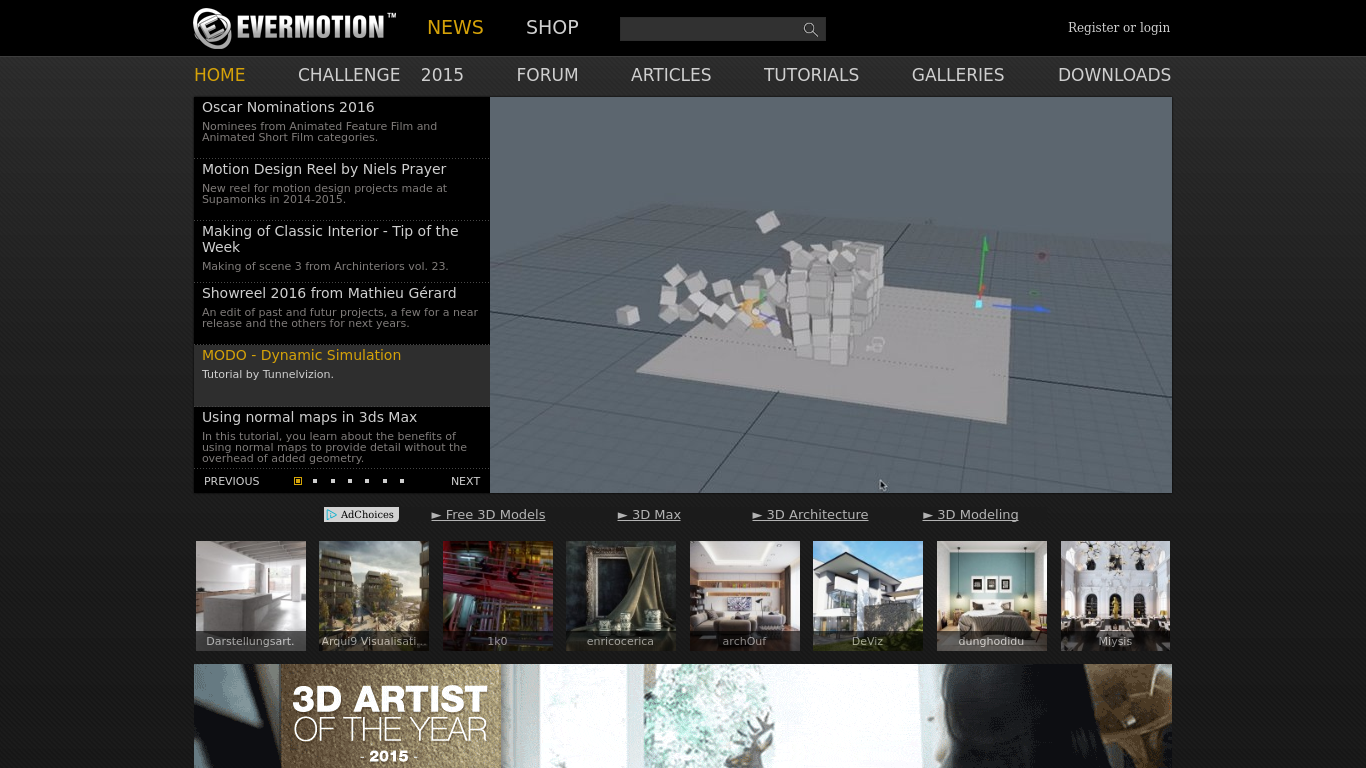This screenshot has height=768, width=1366.
Task: Switch to the FORUM tab
Action: coord(547,75)
